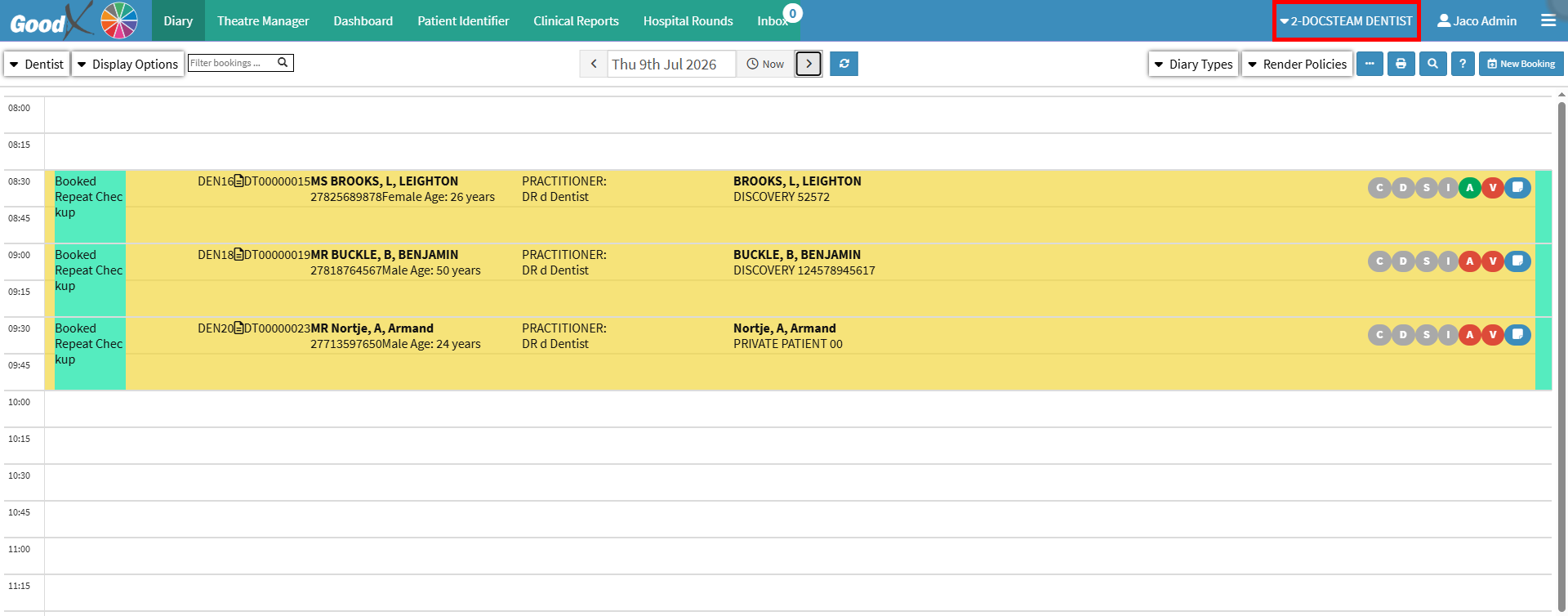1568x616 pixels.
Task: Click booking number DT00000019
Action: (x=277, y=255)
